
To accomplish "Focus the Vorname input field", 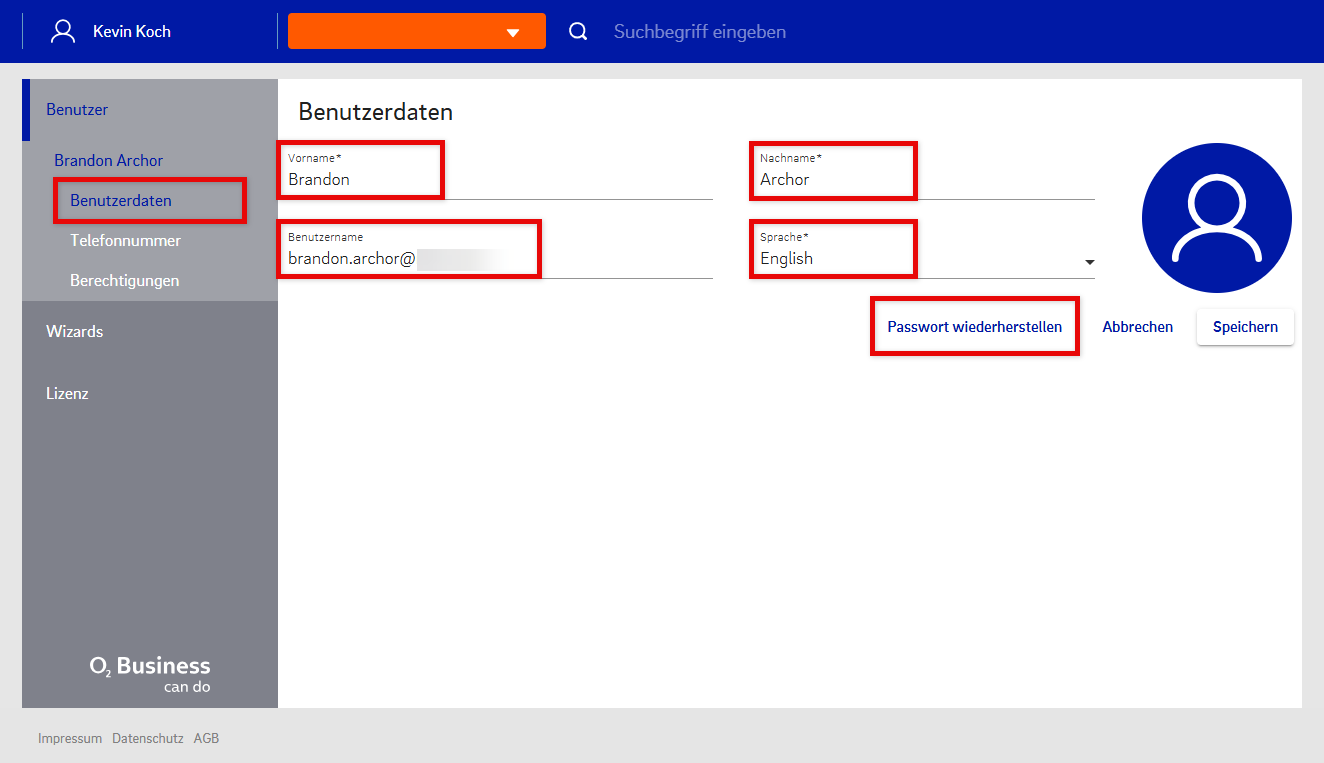I will coord(495,180).
